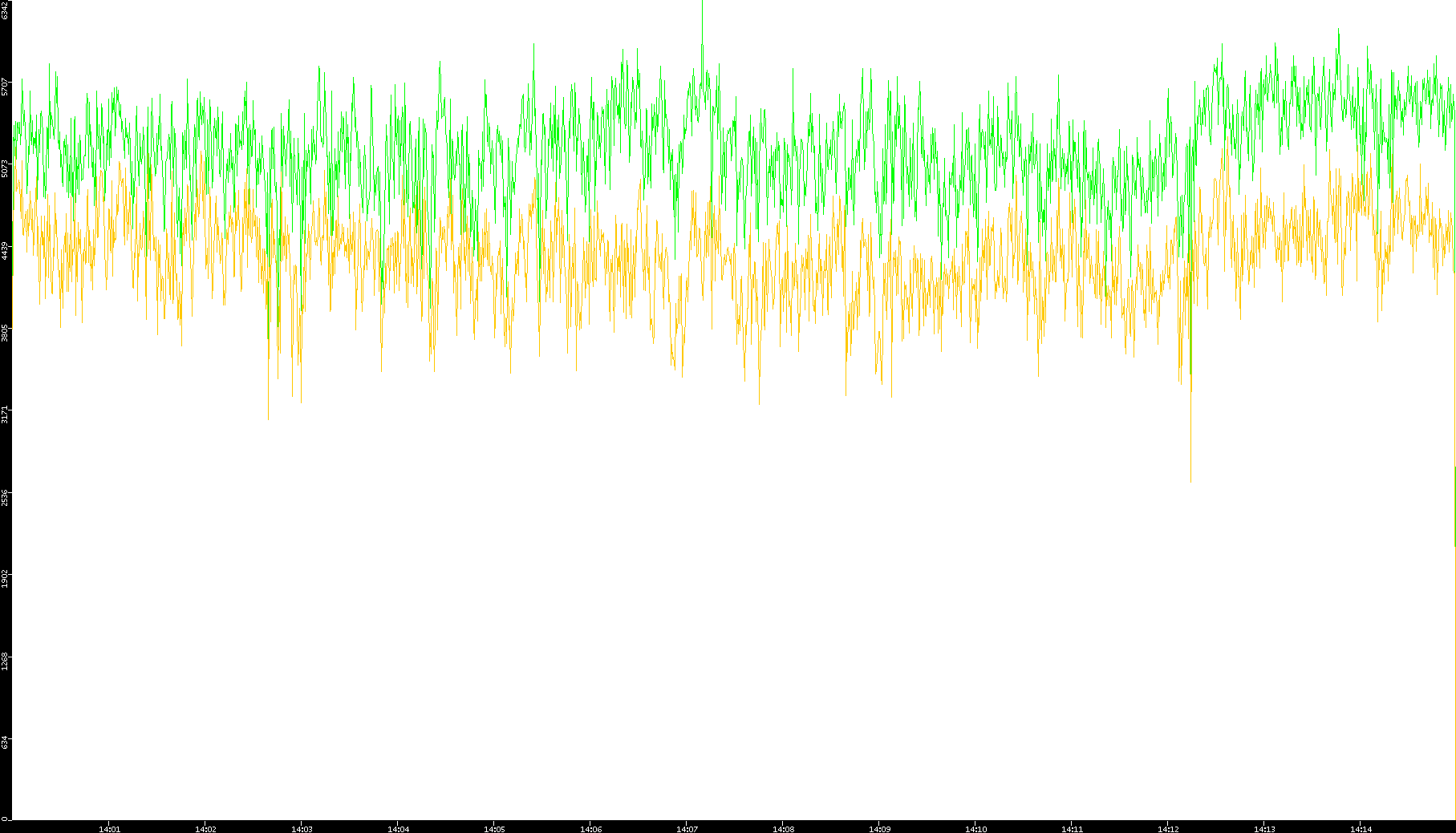Click the 634 vertical axis label
This screenshot has height=833, width=1456.
tap(6, 742)
